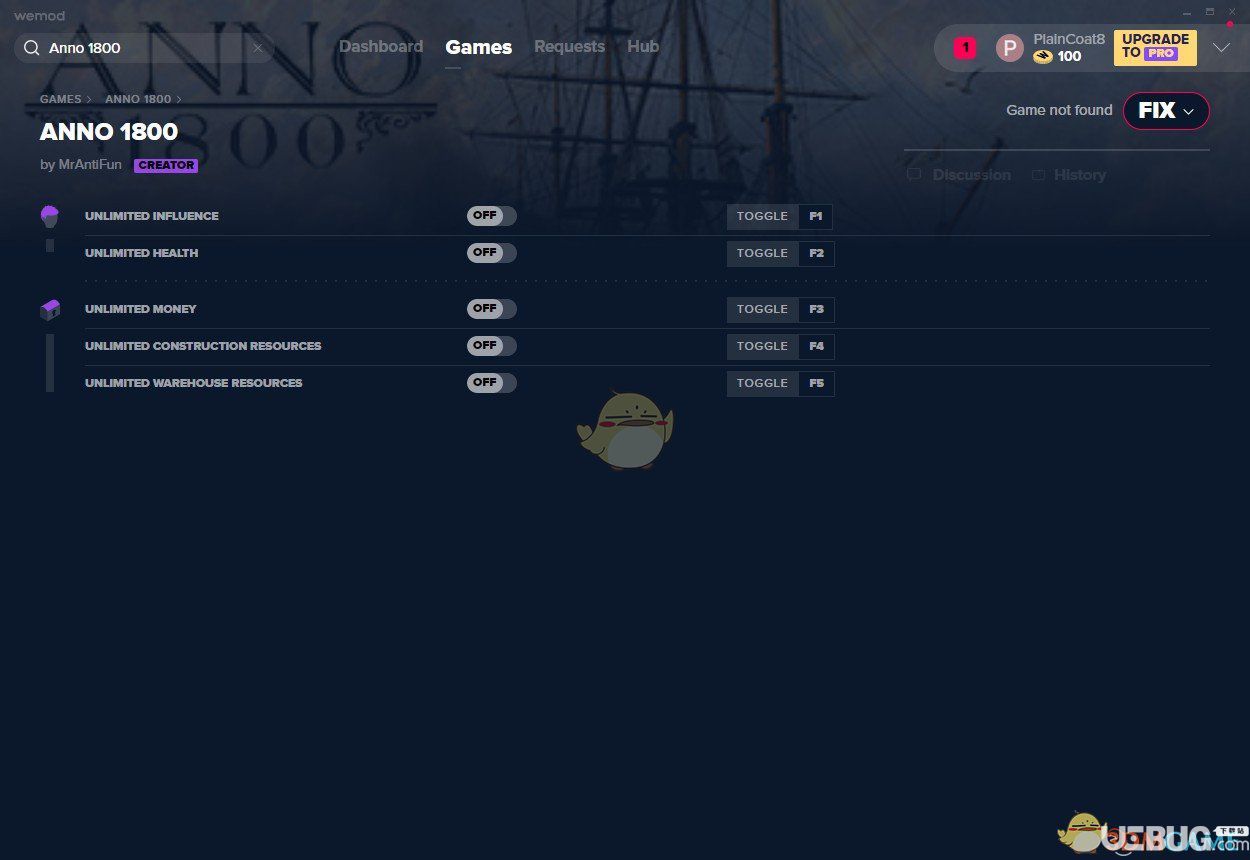Click the Unlimited Construction Resources label
Viewport: 1250px width, 860px height.
[x=203, y=346]
